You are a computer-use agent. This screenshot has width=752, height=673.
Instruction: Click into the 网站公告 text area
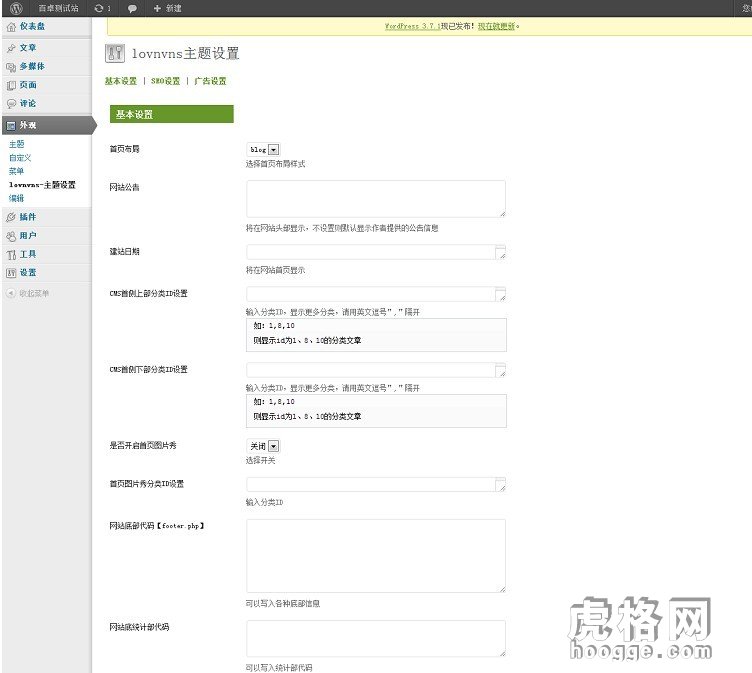376,199
